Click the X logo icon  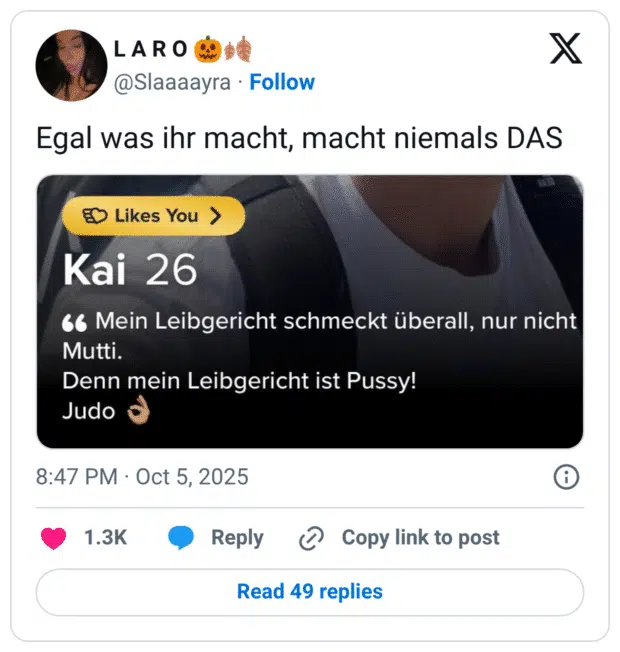[x=566, y=49]
